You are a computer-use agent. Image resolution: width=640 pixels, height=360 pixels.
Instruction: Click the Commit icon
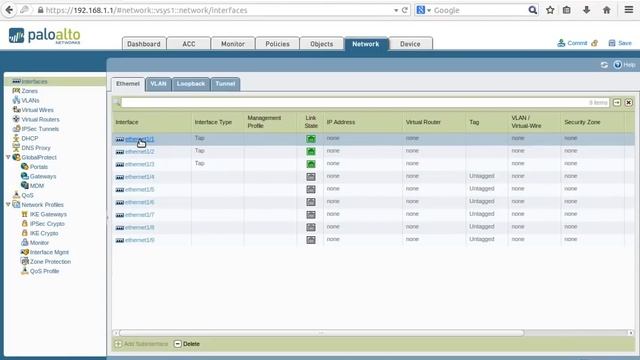point(561,43)
